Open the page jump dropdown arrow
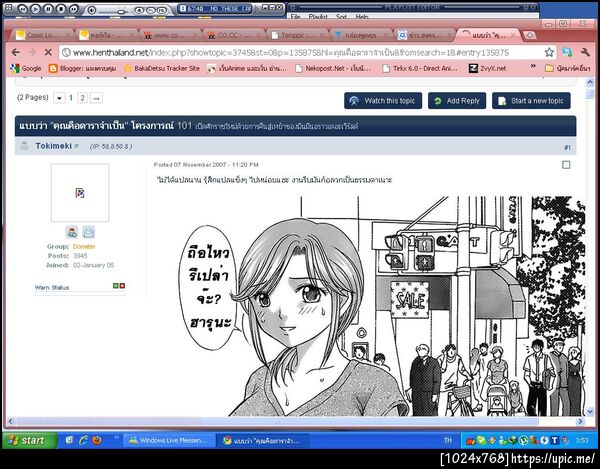 coord(59,98)
